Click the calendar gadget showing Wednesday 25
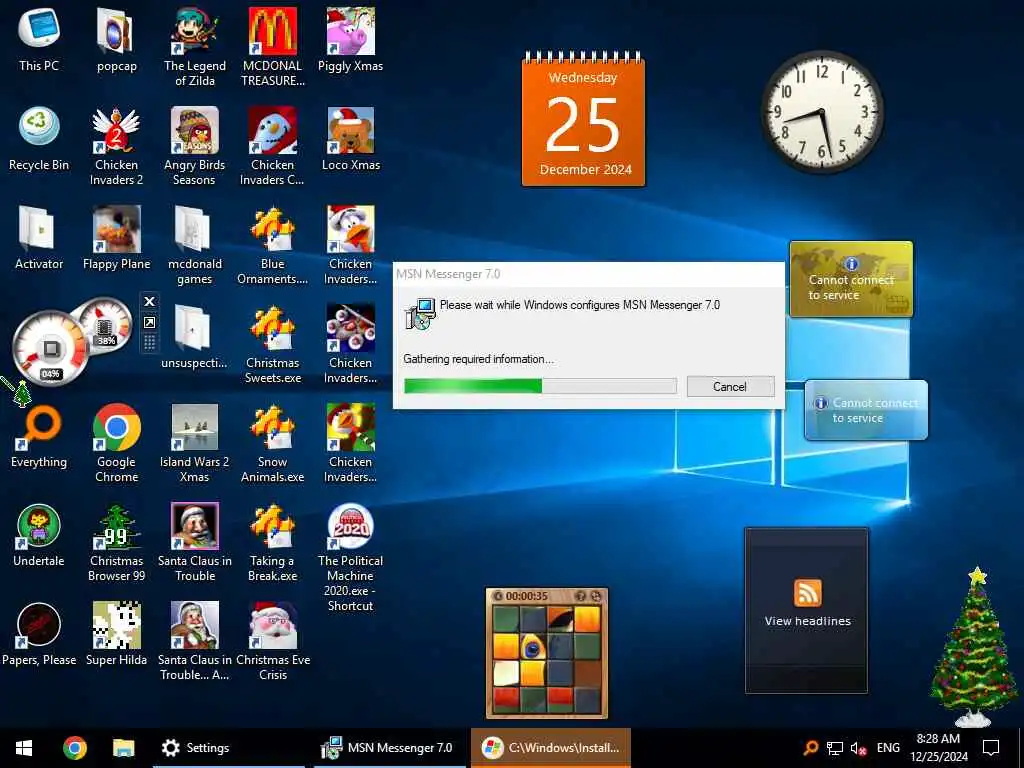The width and height of the screenshot is (1024, 768). (583, 119)
